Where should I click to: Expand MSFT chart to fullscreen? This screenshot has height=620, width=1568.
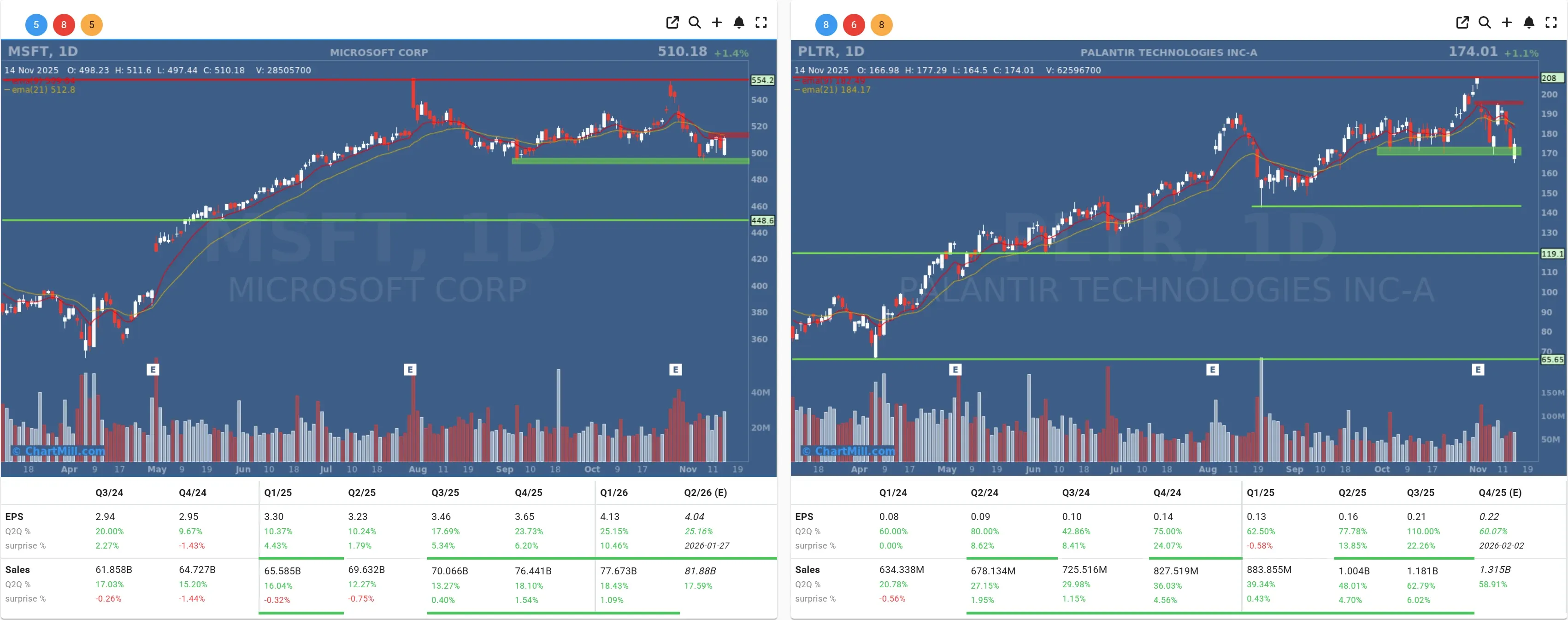tap(761, 23)
